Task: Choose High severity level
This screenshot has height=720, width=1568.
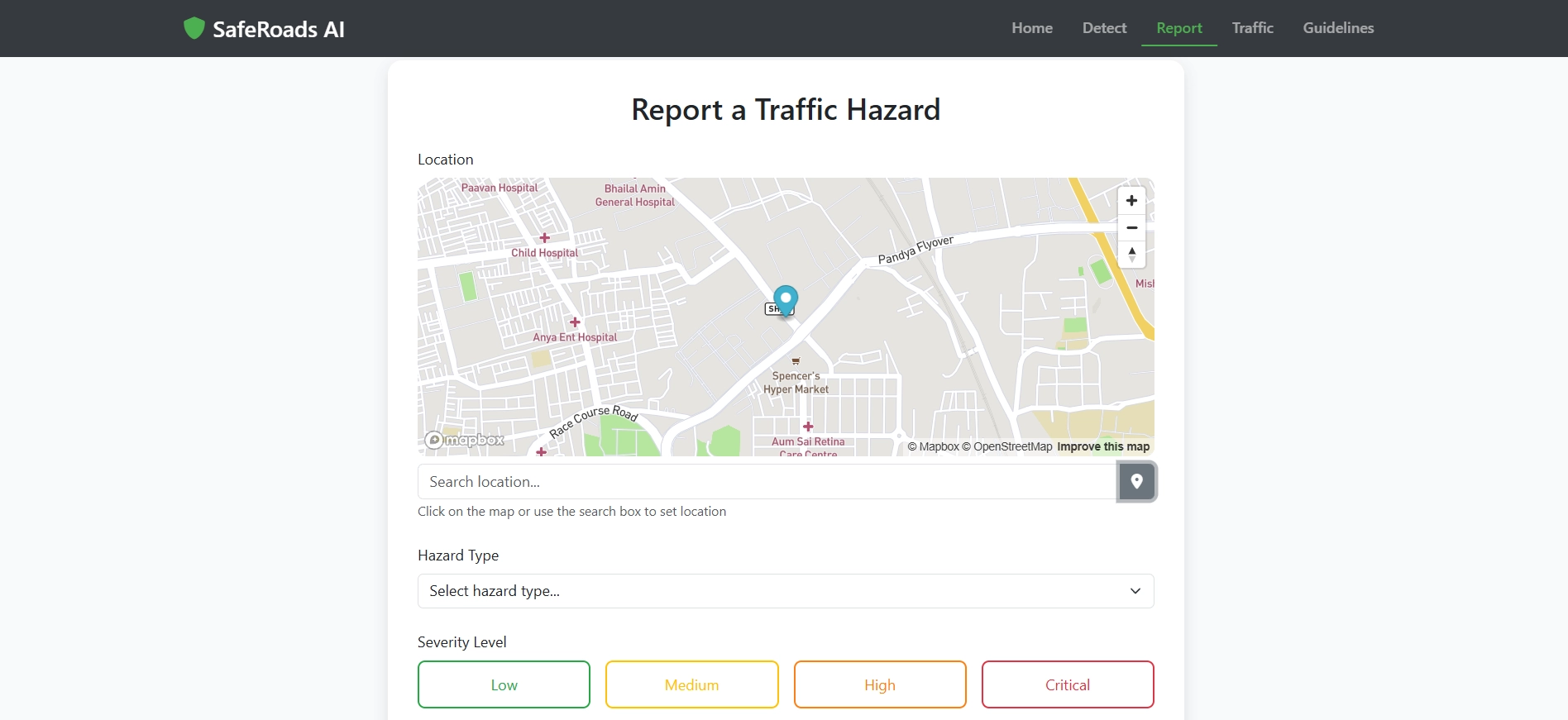Action: (879, 684)
